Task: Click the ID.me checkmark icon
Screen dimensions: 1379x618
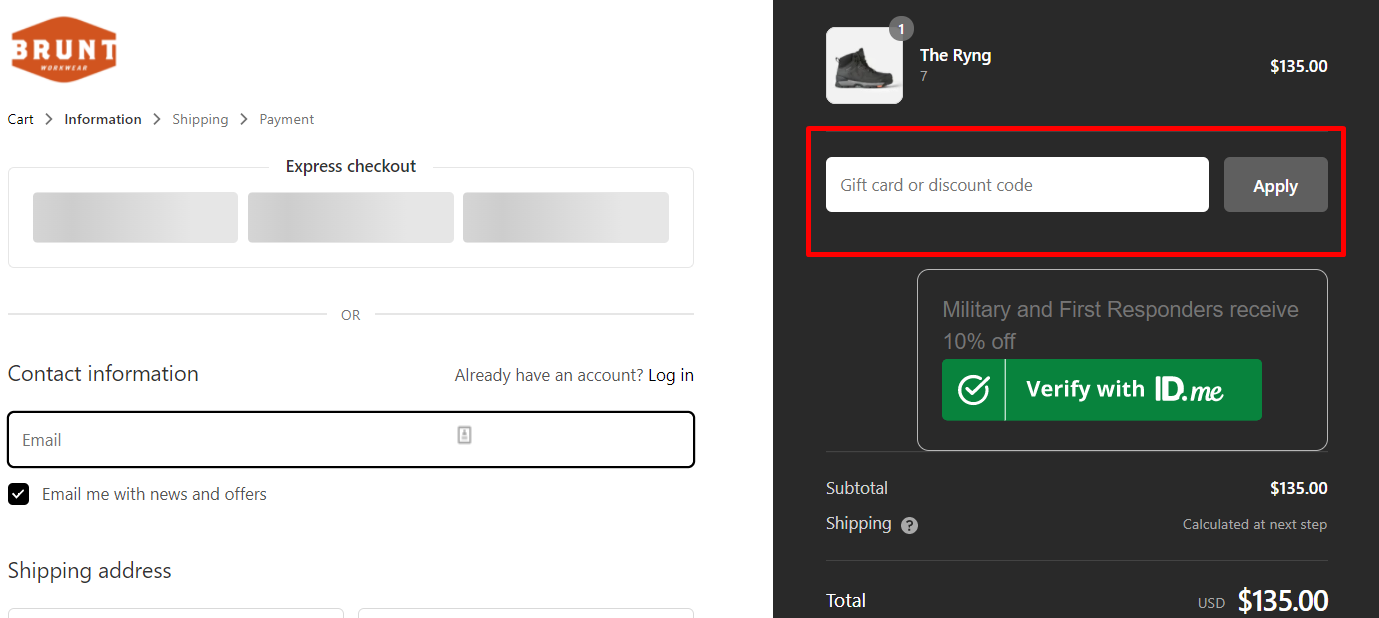Action: click(973, 390)
